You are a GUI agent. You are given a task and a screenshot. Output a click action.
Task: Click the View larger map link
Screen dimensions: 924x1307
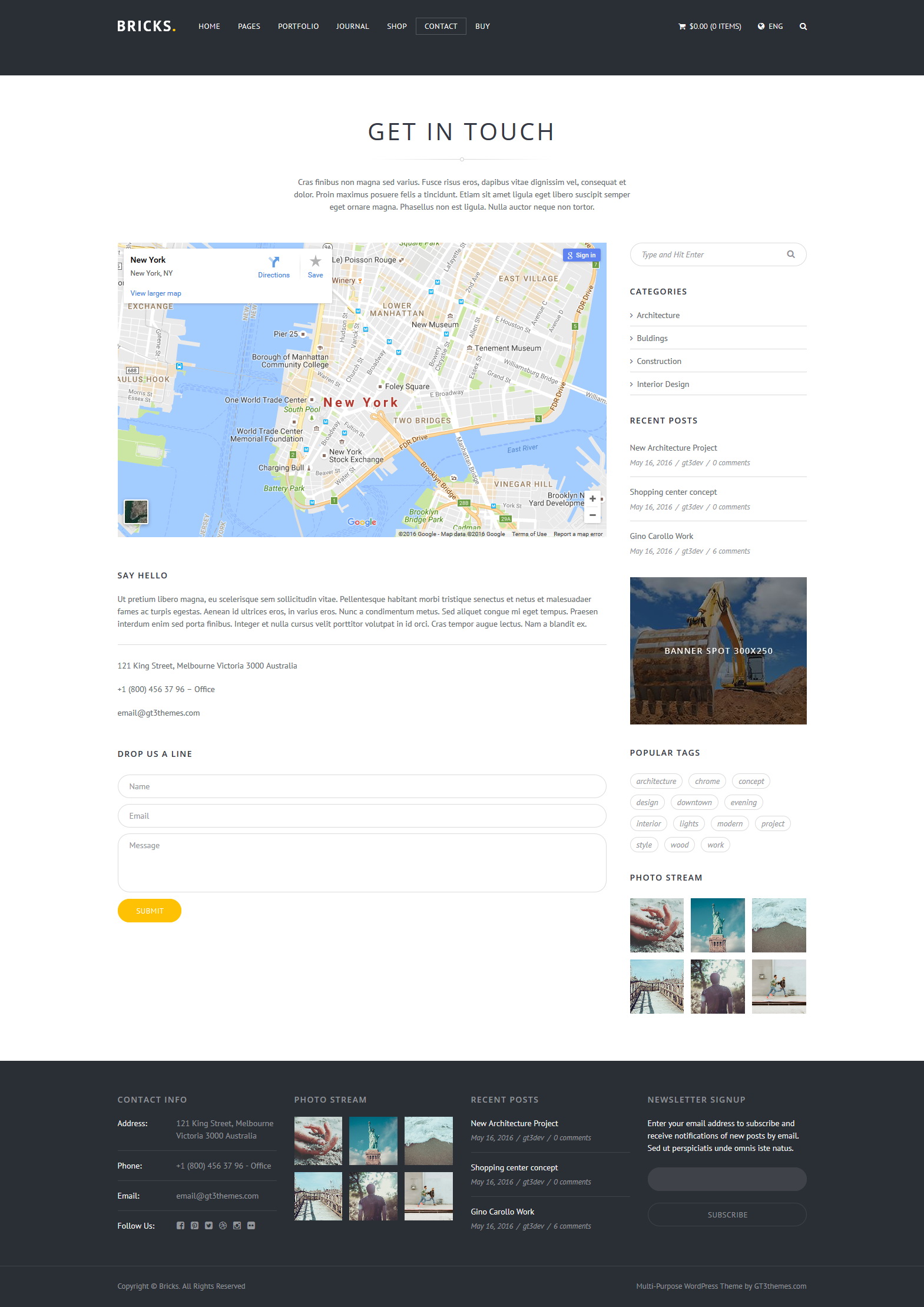pos(155,293)
